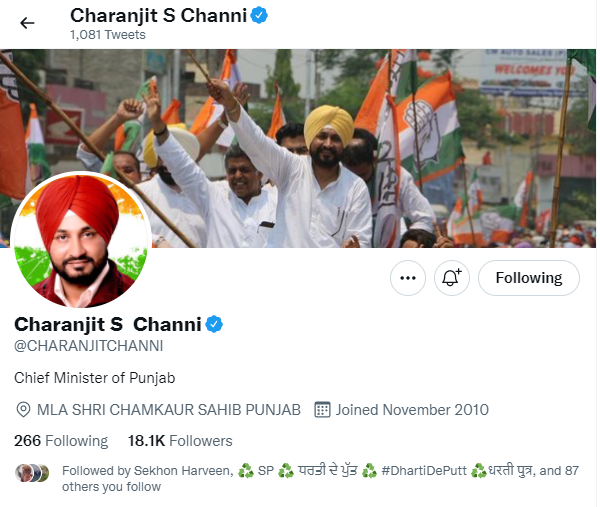The width and height of the screenshot is (600, 507).
Task: Open the 18.1K Followers list
Action: click(180, 441)
